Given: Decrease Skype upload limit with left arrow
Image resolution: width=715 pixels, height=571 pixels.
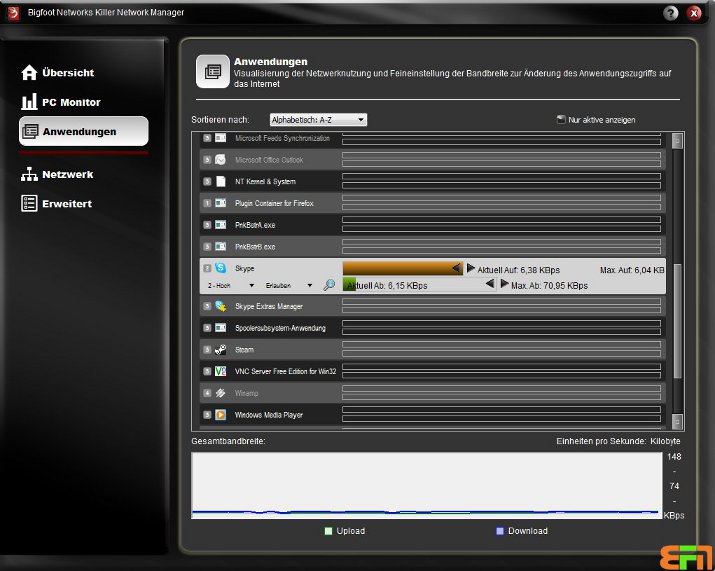Looking at the screenshot, I should click(456, 268).
